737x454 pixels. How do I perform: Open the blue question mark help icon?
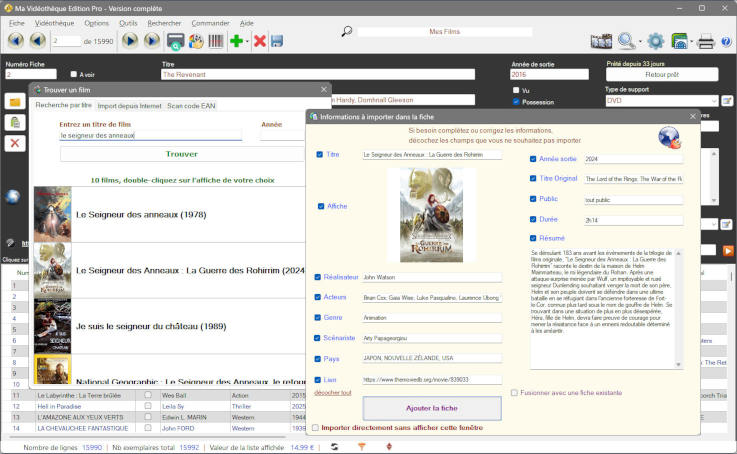[x=727, y=41]
